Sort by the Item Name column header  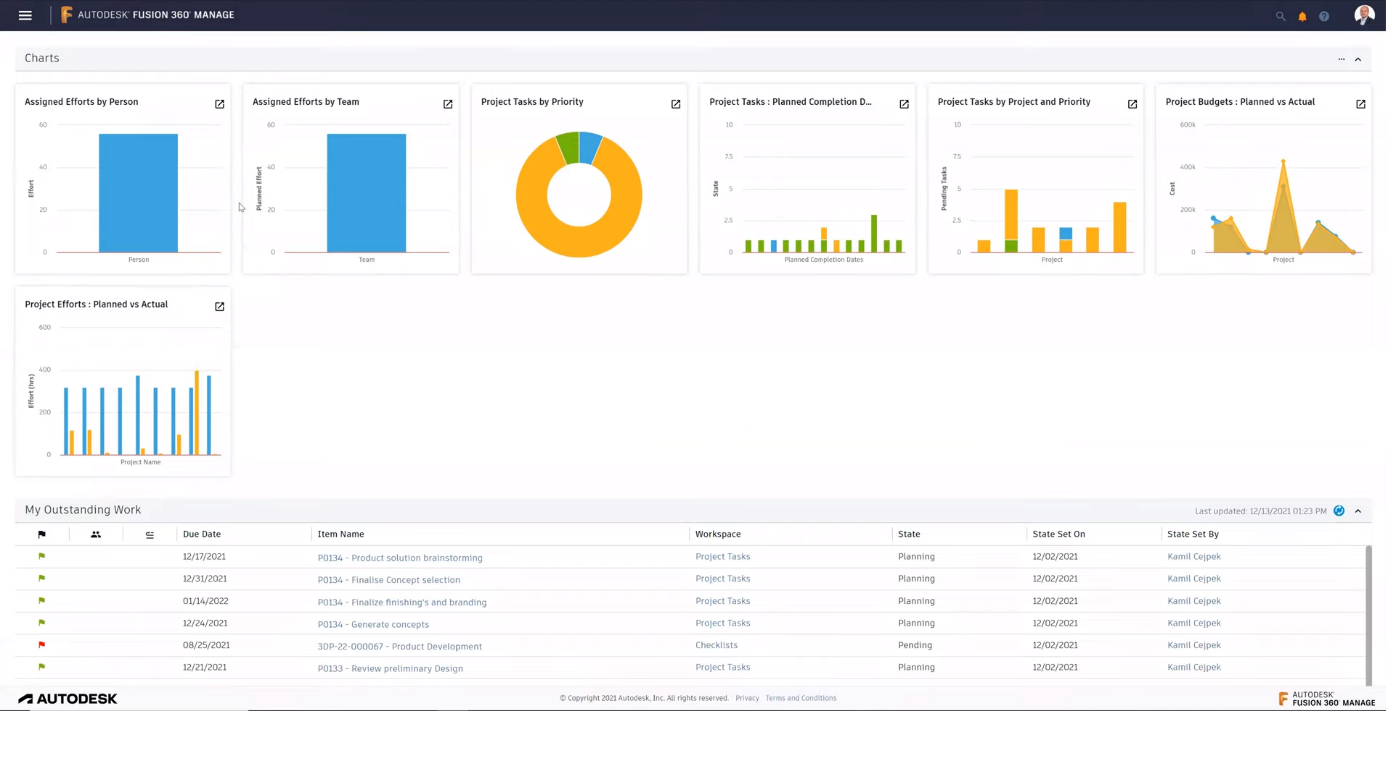341,534
